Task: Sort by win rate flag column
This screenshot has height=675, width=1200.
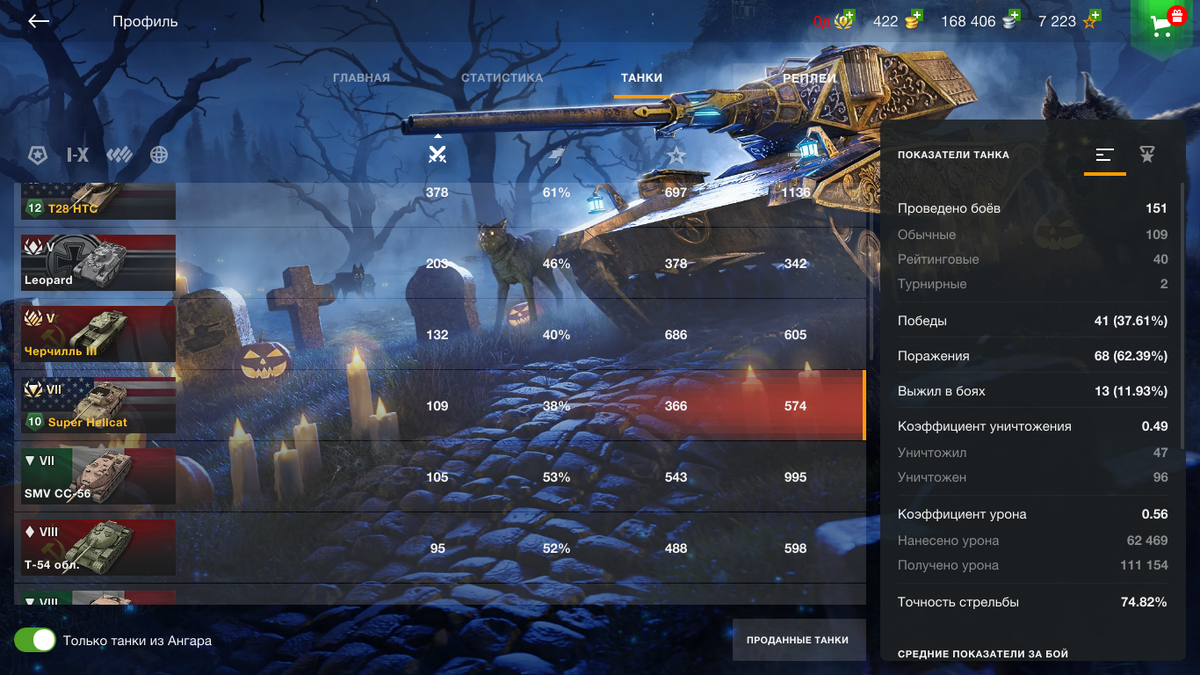Action: 556,154
